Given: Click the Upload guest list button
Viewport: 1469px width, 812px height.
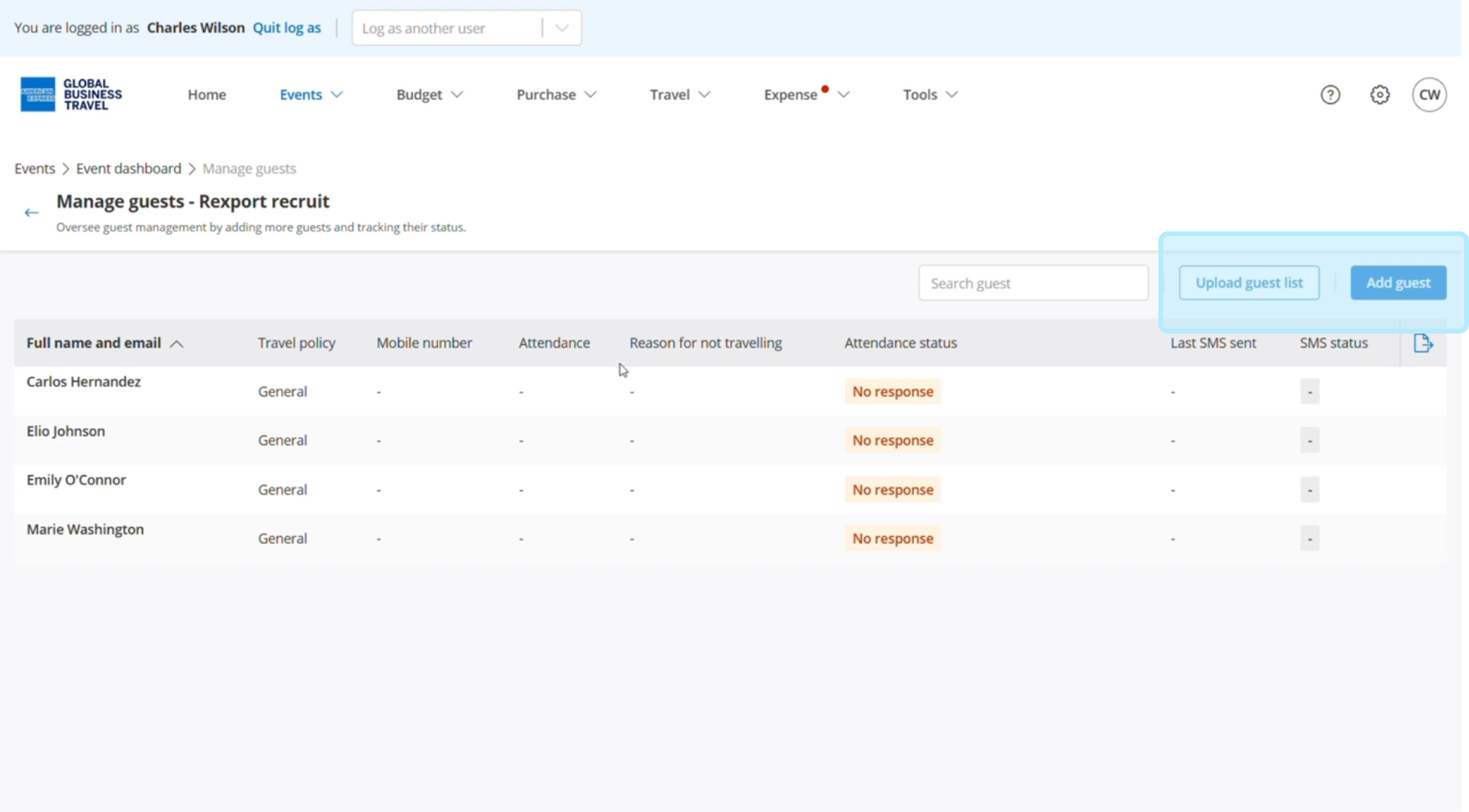Looking at the screenshot, I should tap(1249, 283).
